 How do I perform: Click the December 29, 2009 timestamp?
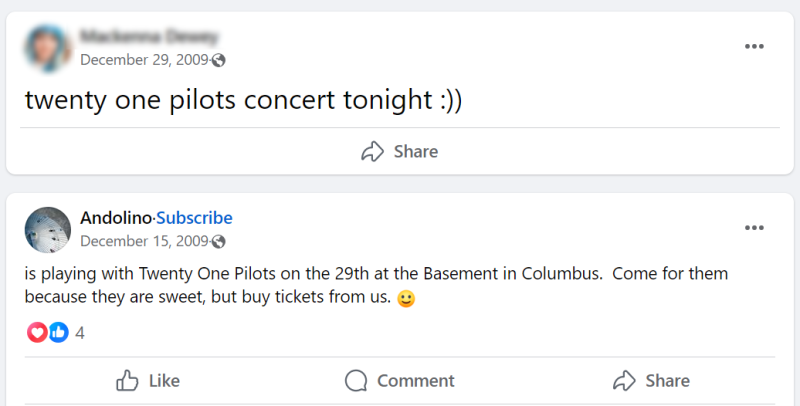(x=144, y=60)
